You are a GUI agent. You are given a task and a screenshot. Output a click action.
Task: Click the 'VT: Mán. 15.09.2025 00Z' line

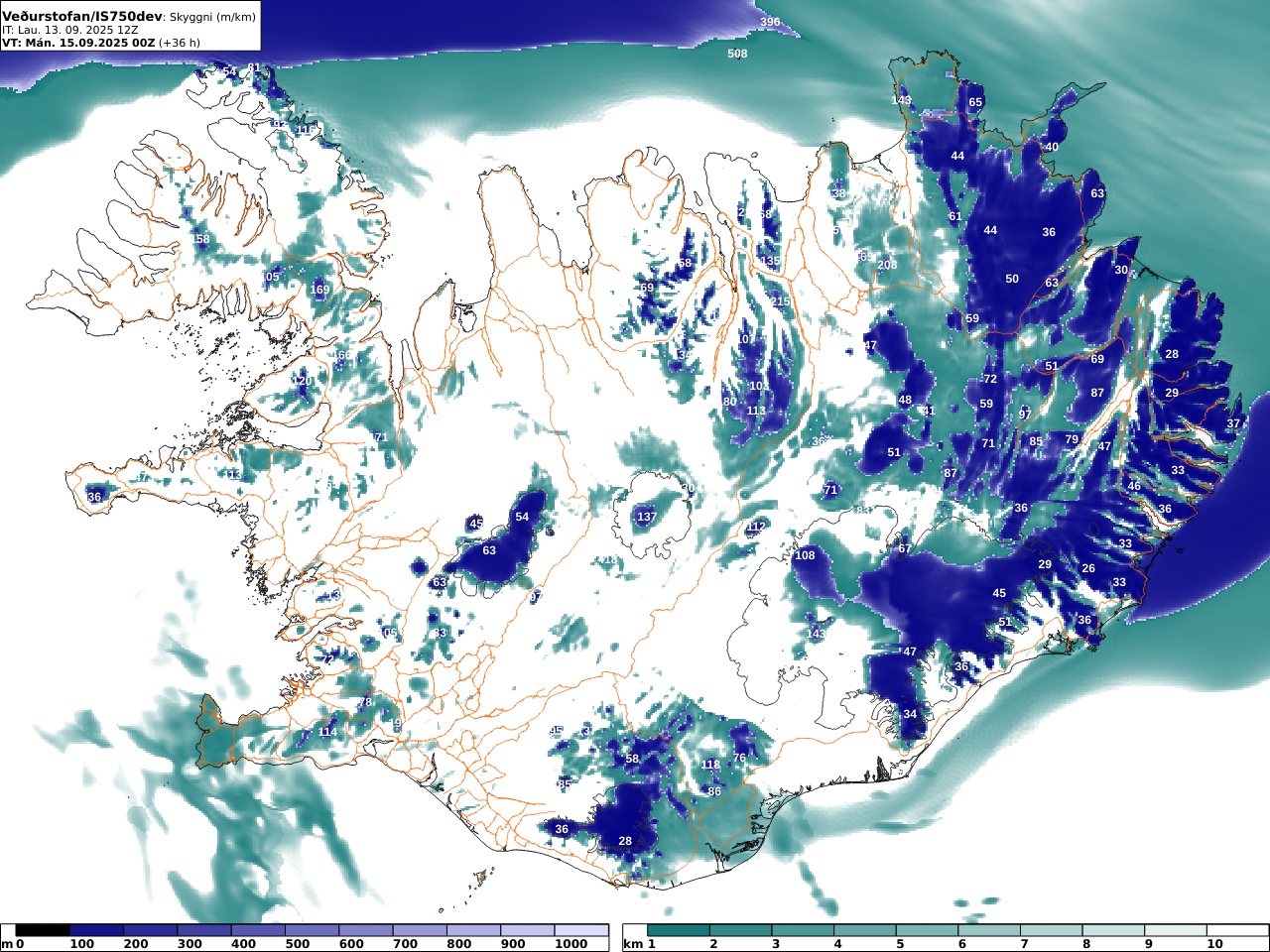click(x=79, y=43)
